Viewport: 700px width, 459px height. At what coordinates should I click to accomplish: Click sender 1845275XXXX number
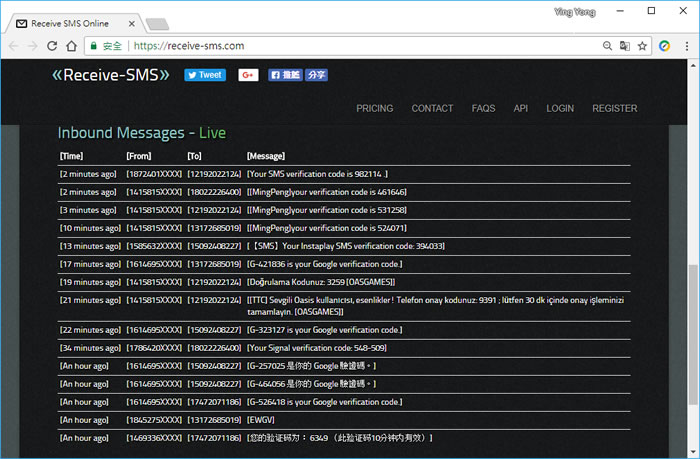[154, 420]
